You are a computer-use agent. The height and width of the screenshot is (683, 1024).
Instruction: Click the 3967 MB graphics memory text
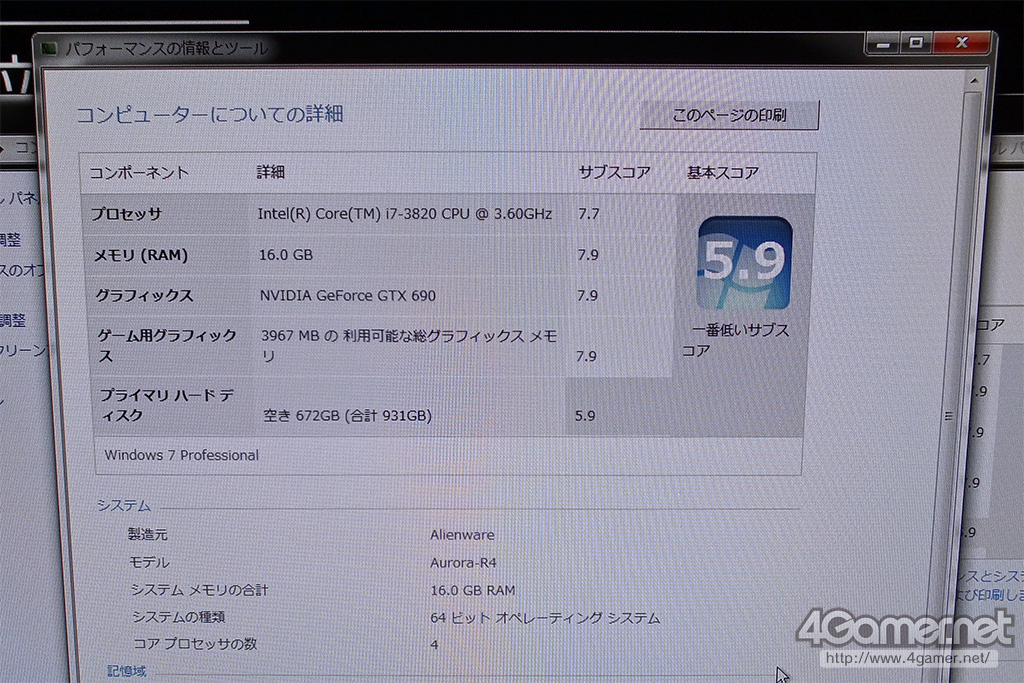[409, 346]
